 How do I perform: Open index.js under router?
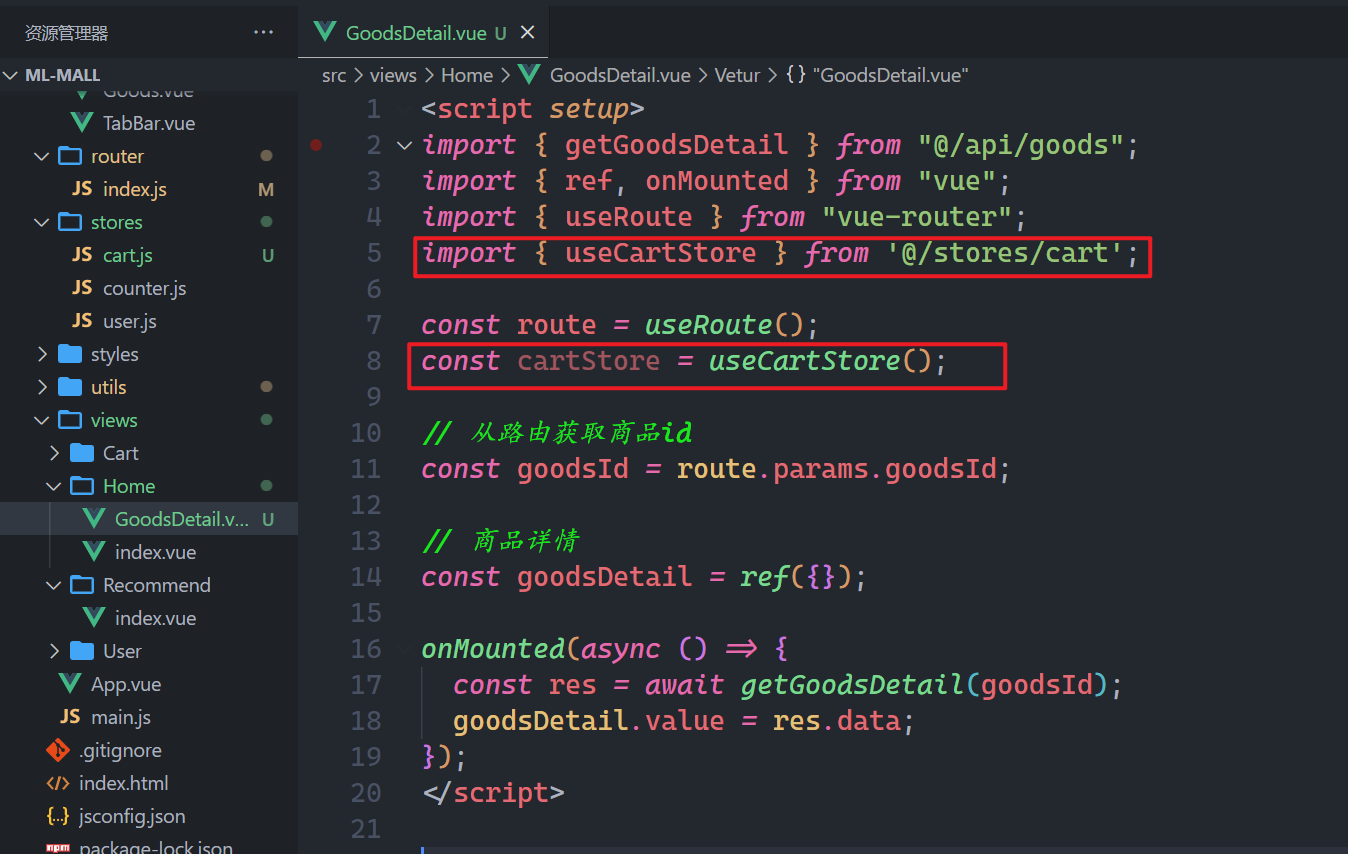pos(135,189)
